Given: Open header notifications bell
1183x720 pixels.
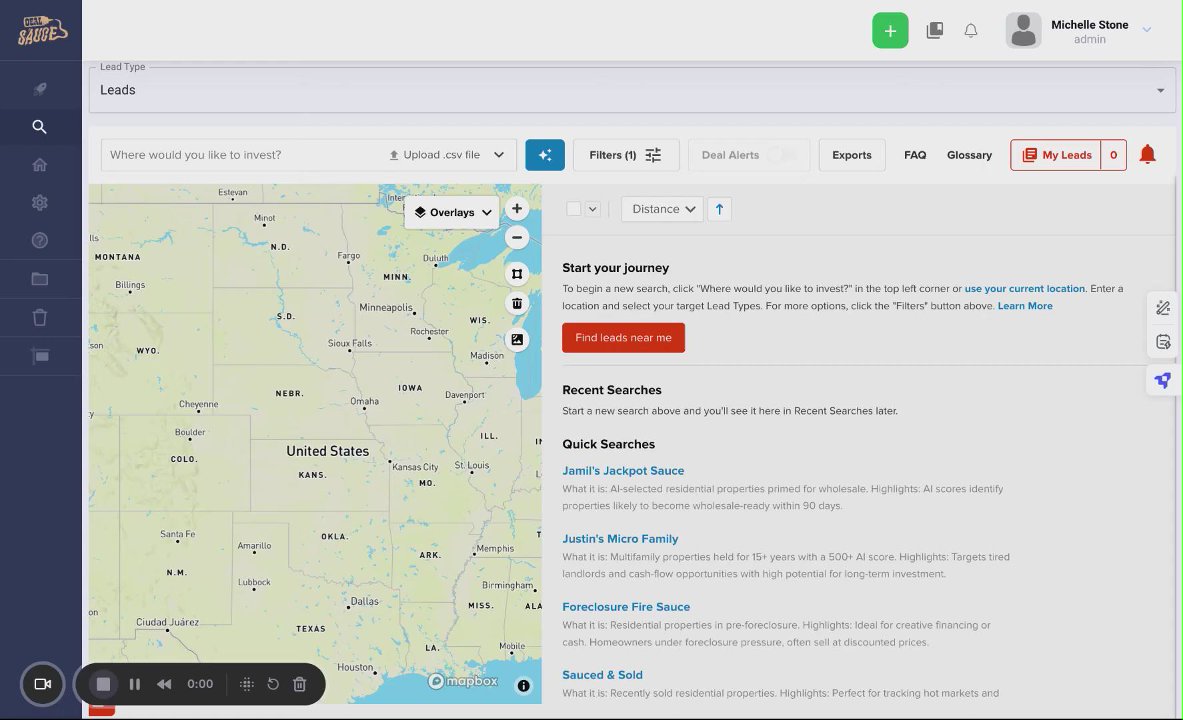Looking at the screenshot, I should pyautogui.click(x=971, y=30).
